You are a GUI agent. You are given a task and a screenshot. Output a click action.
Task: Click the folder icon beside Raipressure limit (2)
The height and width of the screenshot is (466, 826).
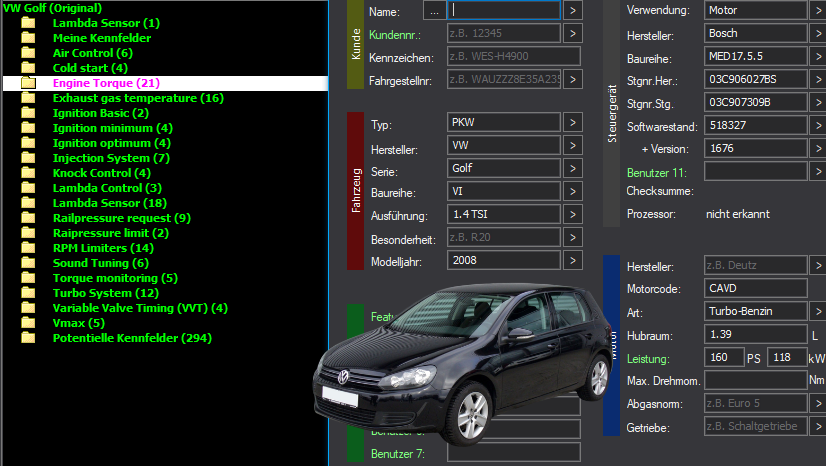pos(28,233)
